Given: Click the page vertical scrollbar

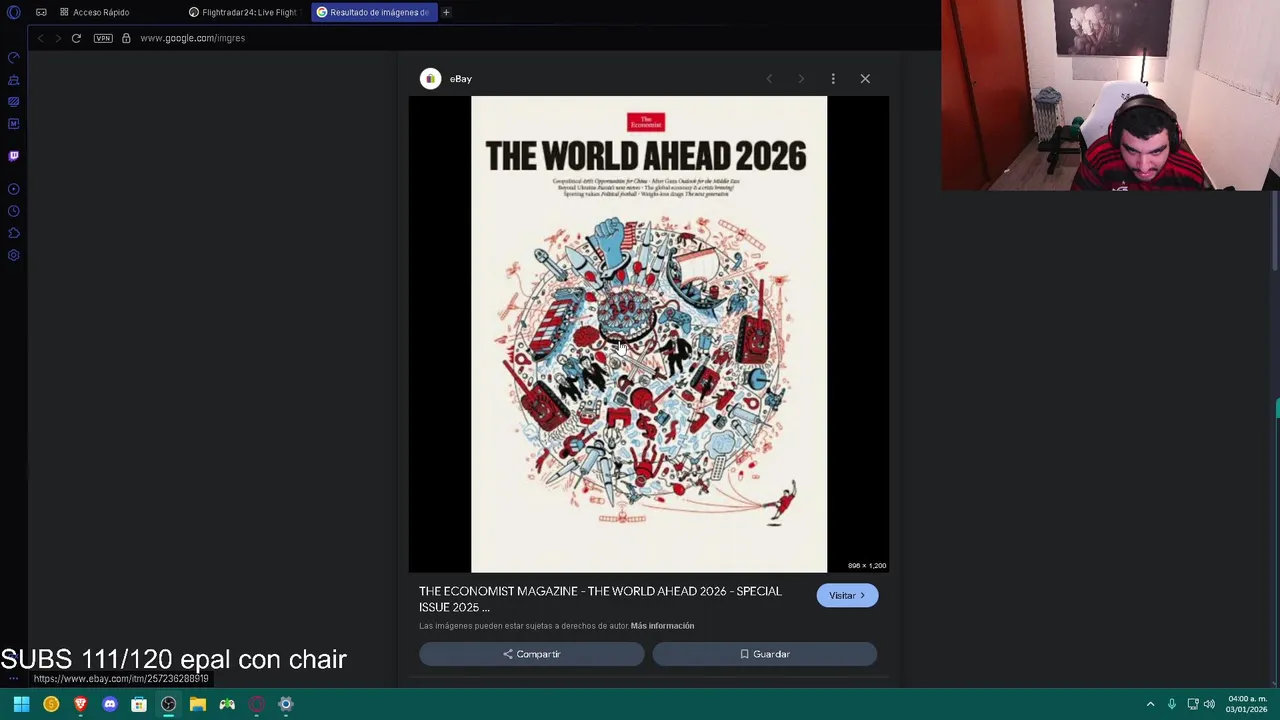Looking at the screenshot, I should [1276, 230].
